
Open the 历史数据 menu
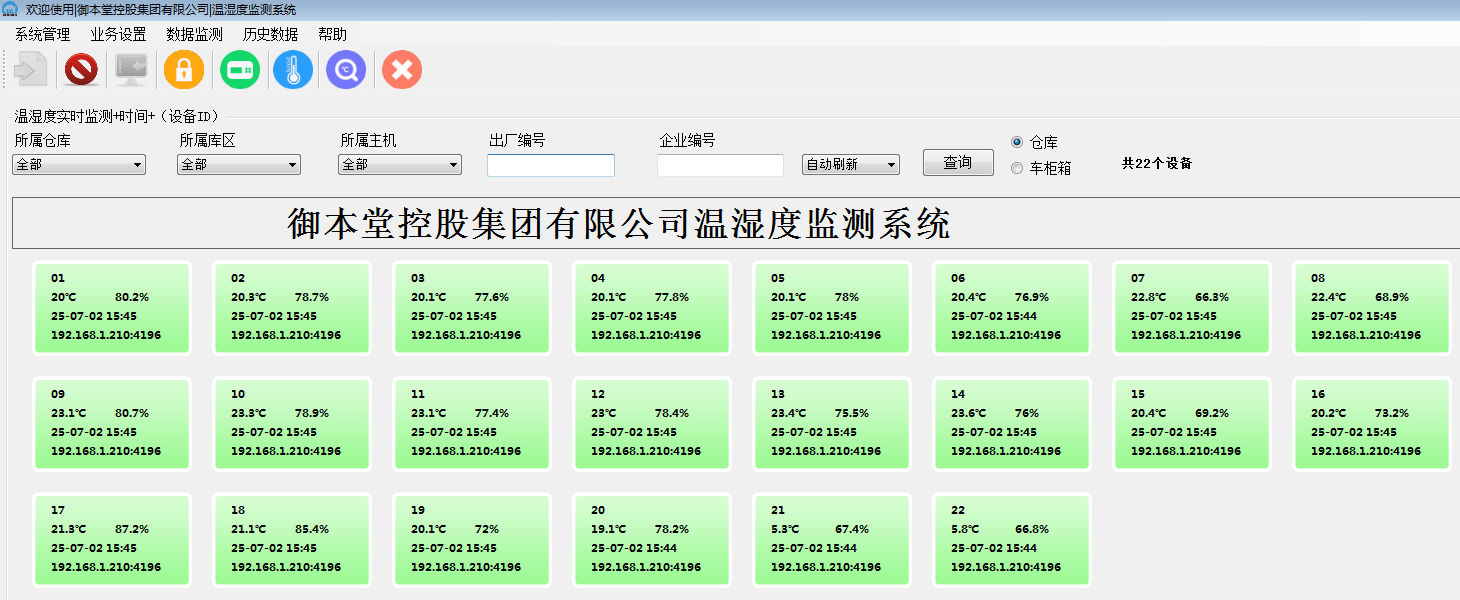tap(270, 34)
